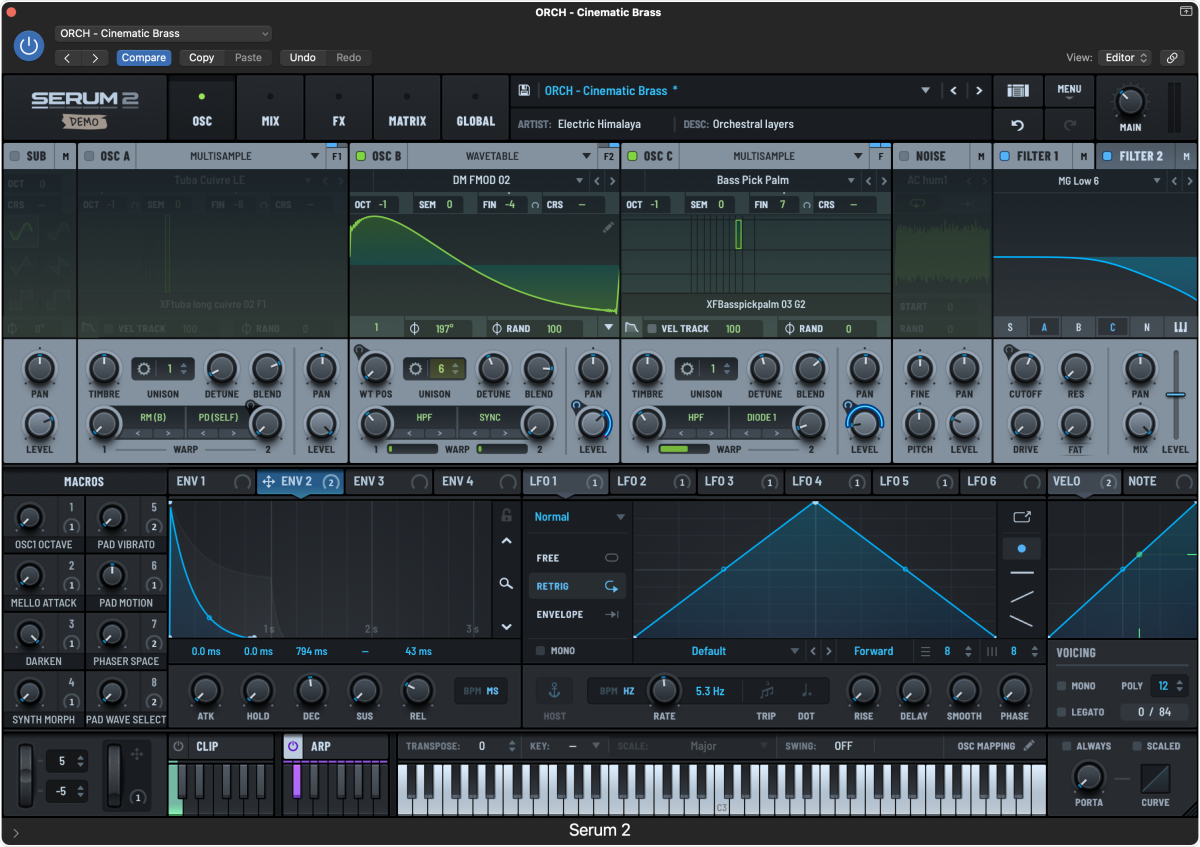The height and width of the screenshot is (847, 1200).
Task: Click the MENU button
Action: pos(1069,91)
